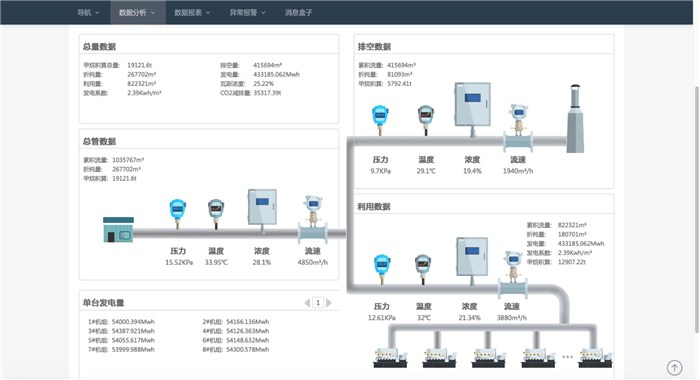
Task: Click the CO2减排量 35317.39t value
Action: (267, 93)
